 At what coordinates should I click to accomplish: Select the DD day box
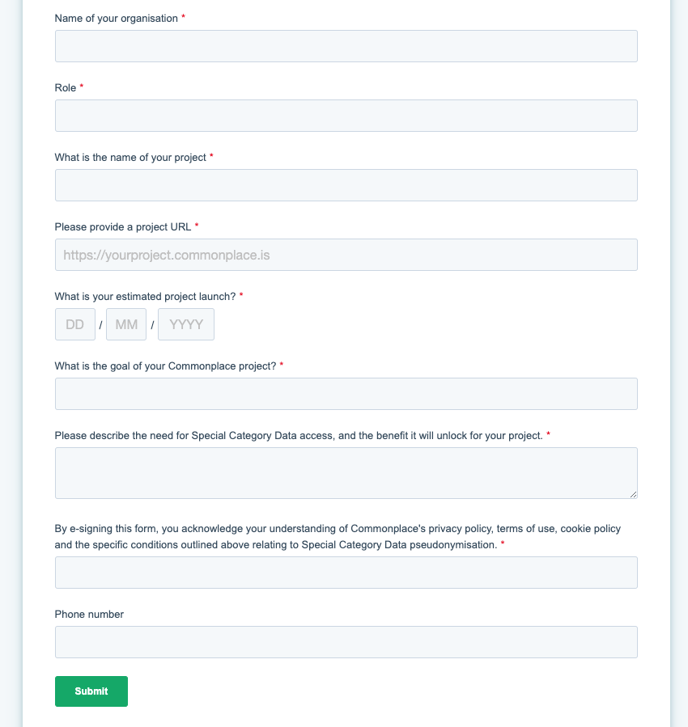click(x=75, y=325)
